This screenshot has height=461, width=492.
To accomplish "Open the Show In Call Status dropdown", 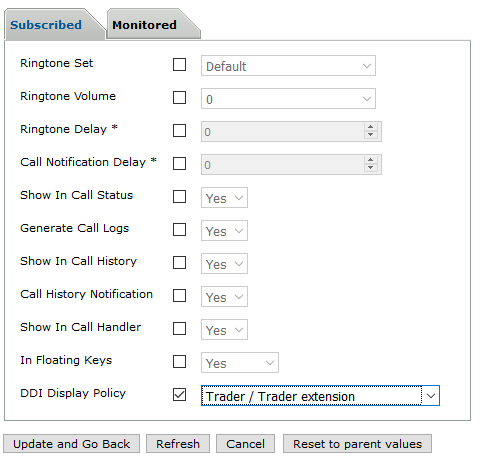I will 224,198.
